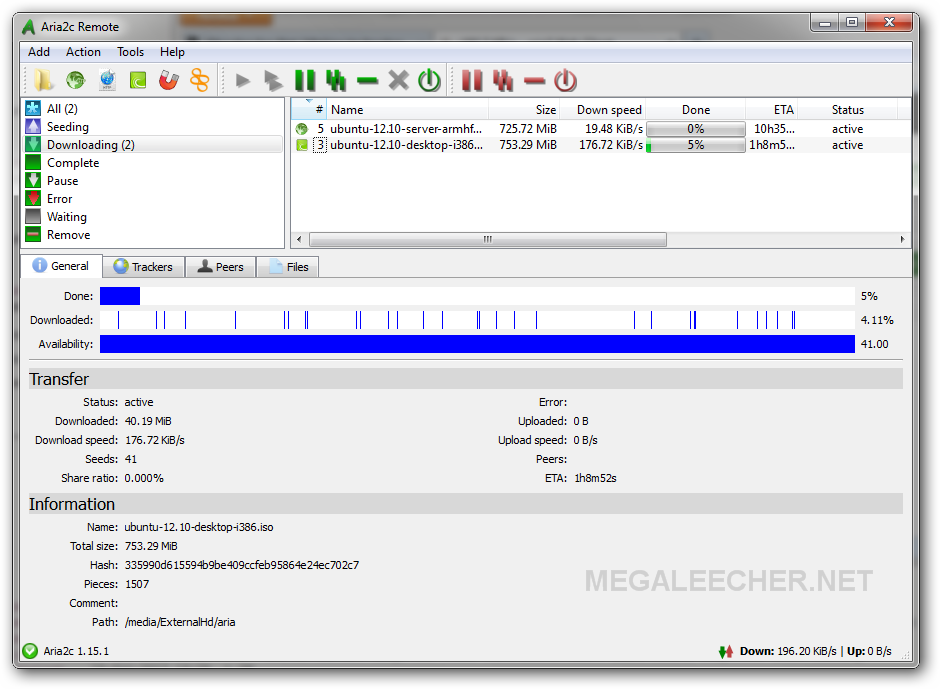Select the Remove filter
The height and width of the screenshot is (689, 940).
[152, 234]
